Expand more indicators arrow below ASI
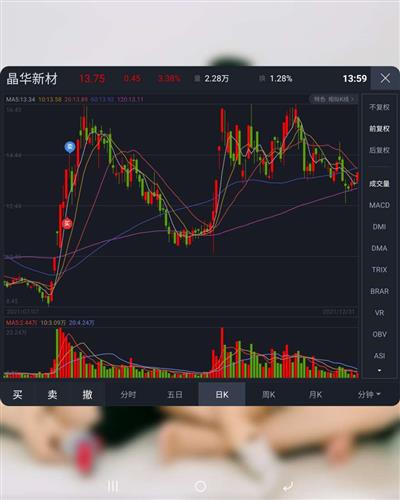400x500 pixels. 379,370
